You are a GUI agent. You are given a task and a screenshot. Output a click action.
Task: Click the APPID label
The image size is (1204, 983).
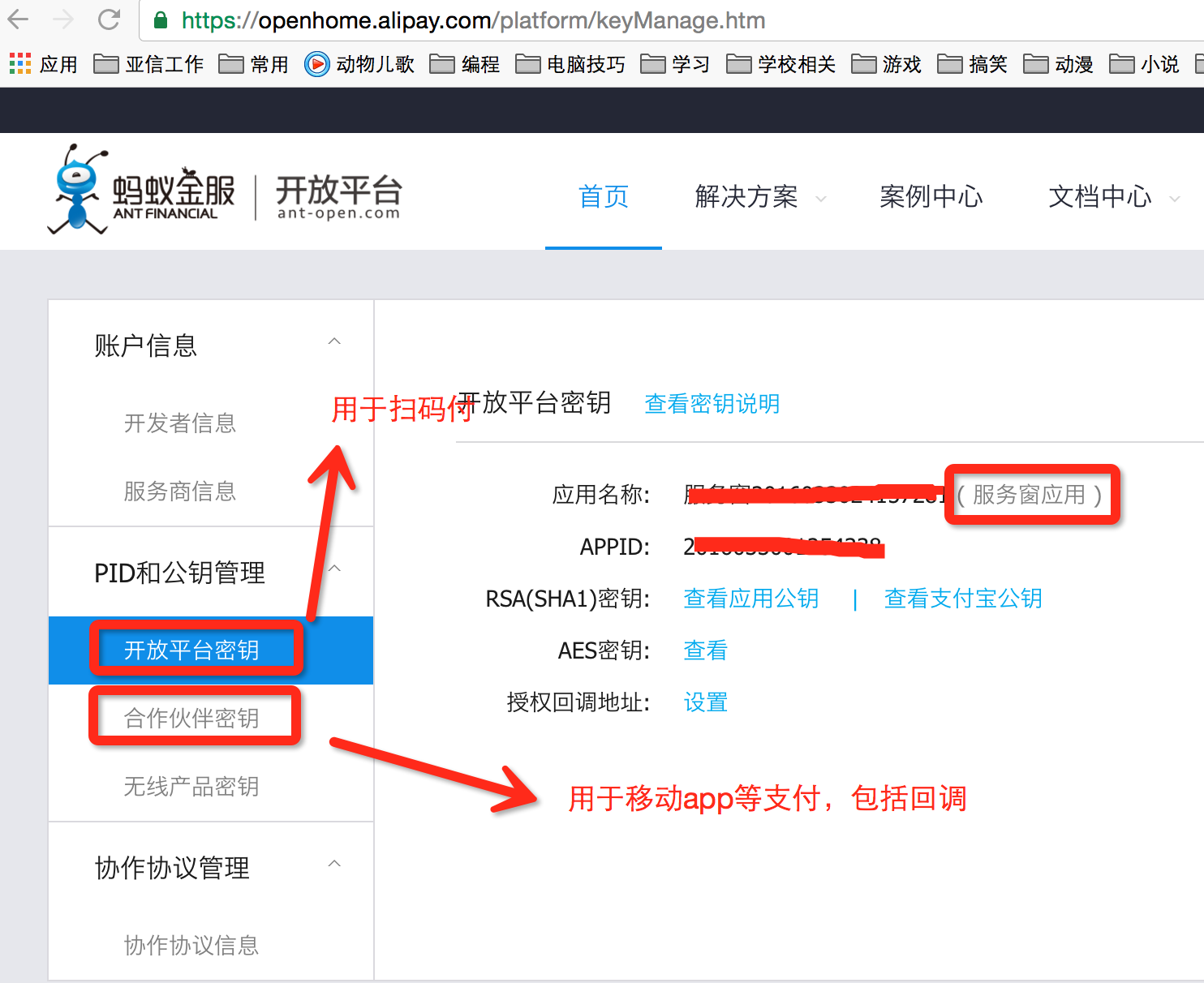[614, 547]
